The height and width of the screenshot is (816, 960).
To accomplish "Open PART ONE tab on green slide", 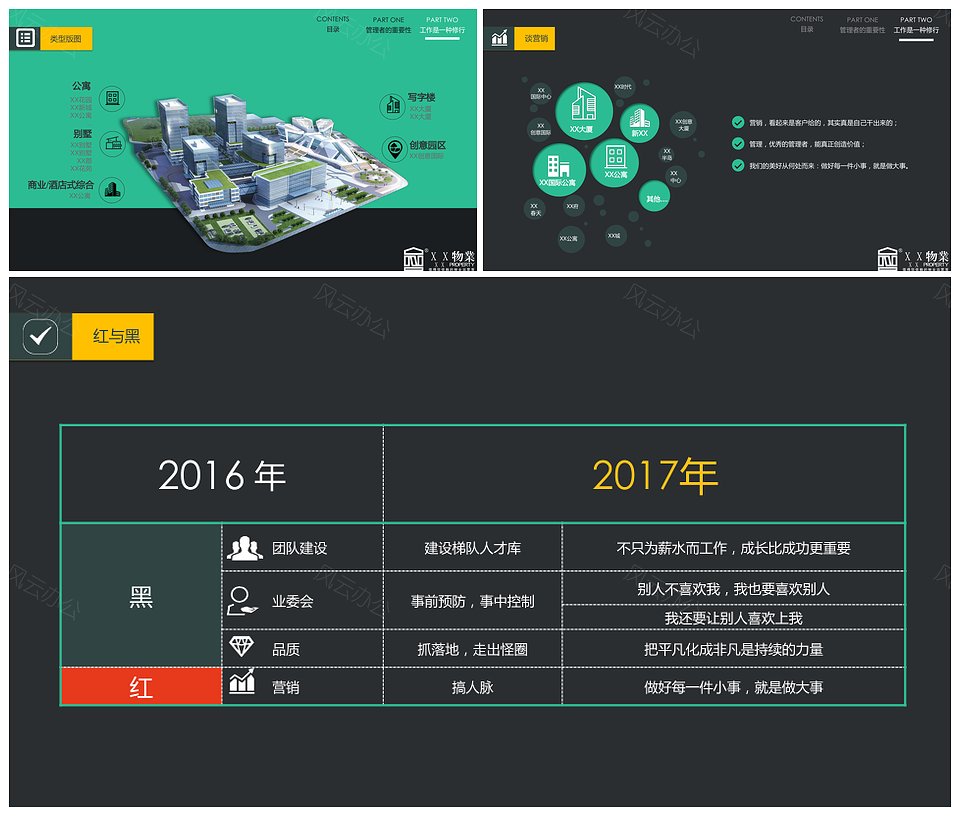I will (388, 24).
